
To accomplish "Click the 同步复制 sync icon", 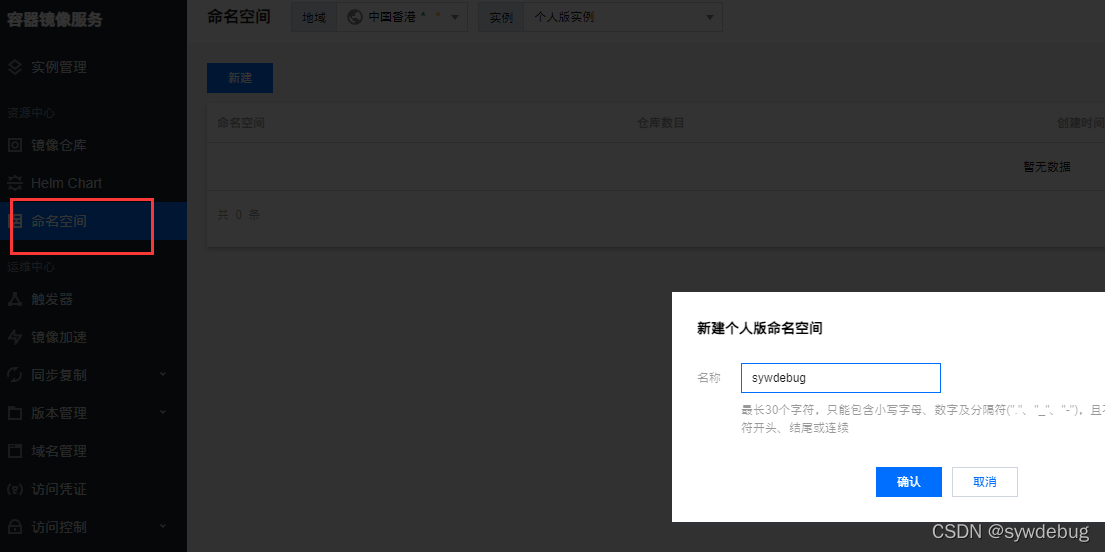I will point(15,375).
